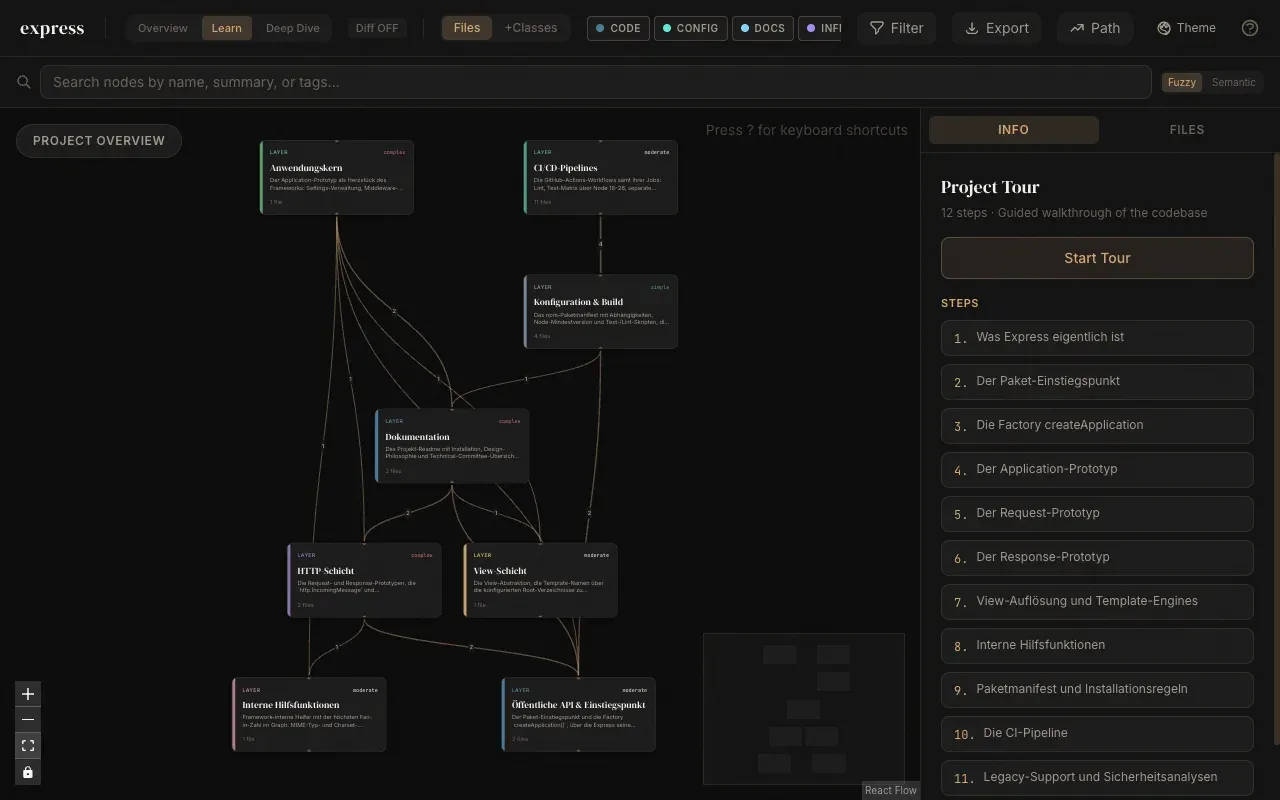Viewport: 1280px width, 800px height.
Task: Toggle the CONFIG category filter
Action: (690, 28)
